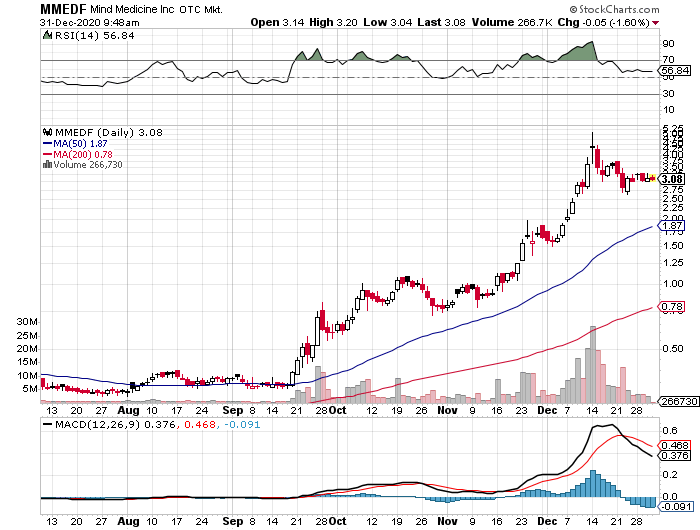This screenshot has width=700, height=530.
Task: Click the MA(200) 0.78 legend label
Action: click(83, 154)
